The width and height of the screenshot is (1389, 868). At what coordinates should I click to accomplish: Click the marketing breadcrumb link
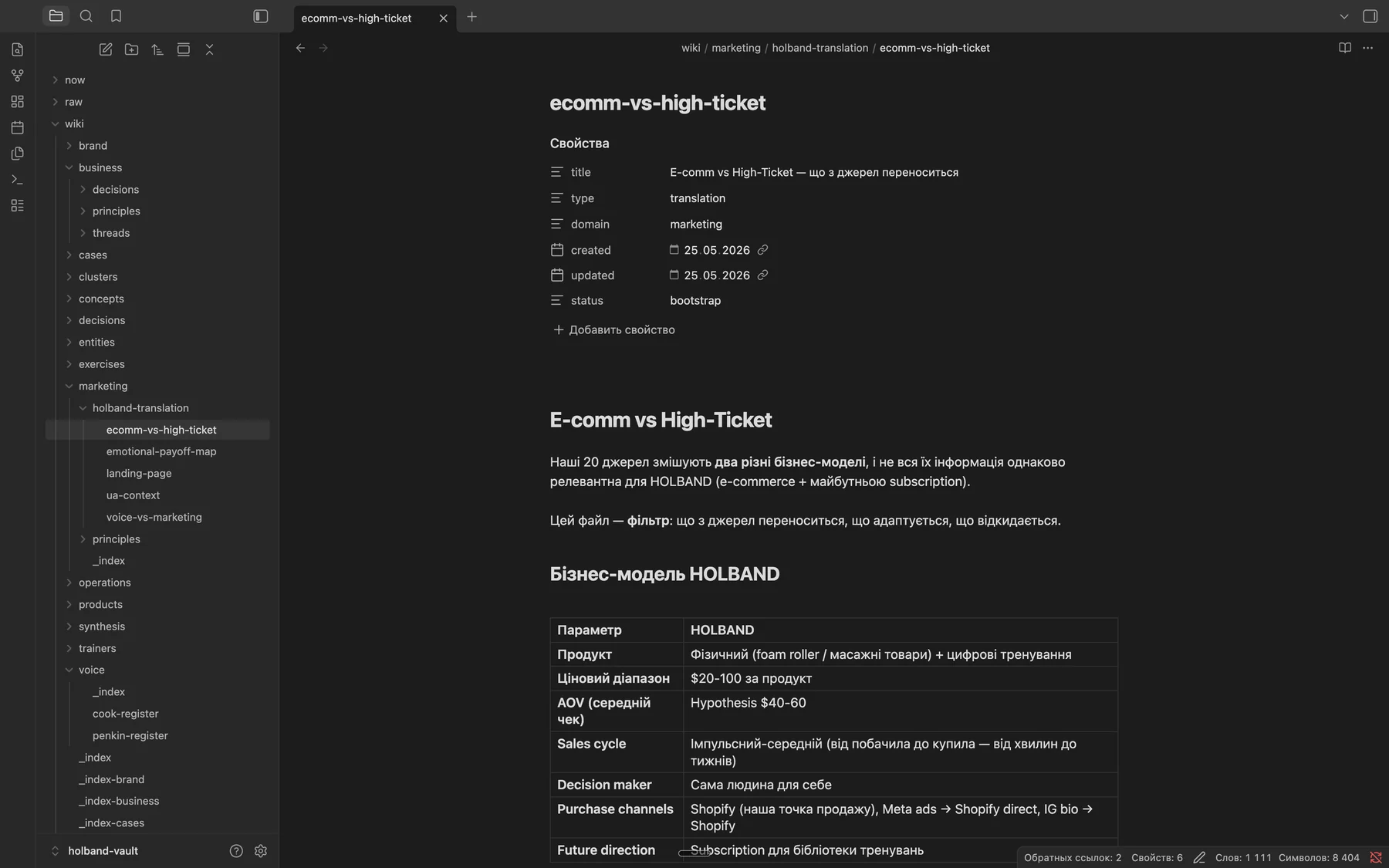pyautogui.click(x=736, y=48)
